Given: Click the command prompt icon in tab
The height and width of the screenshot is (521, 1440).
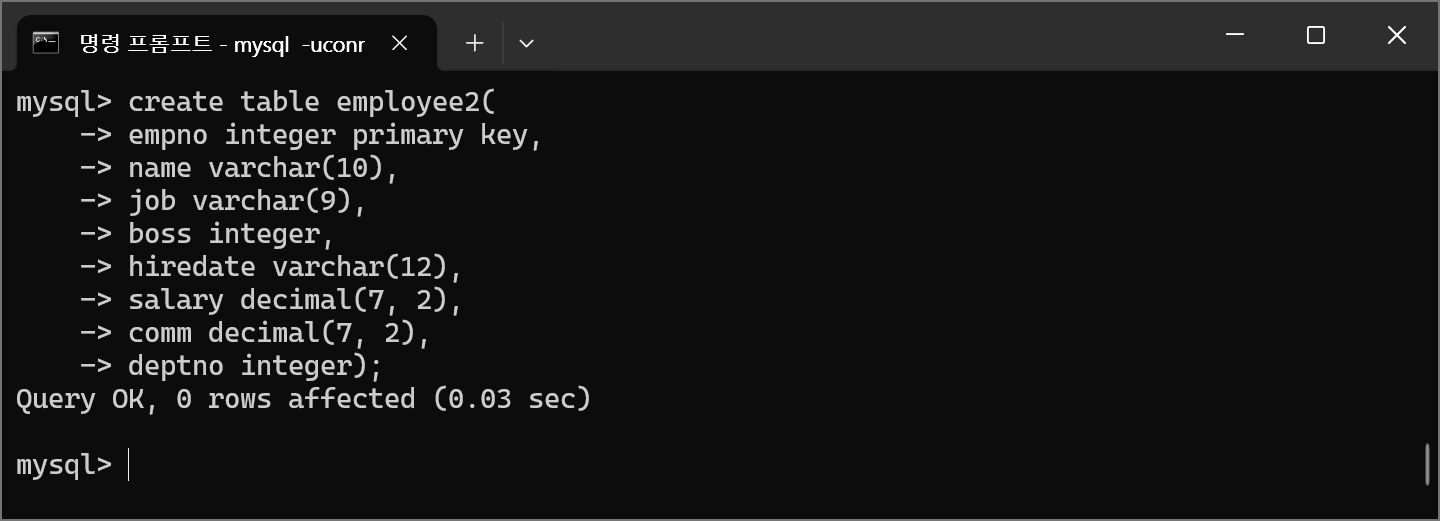Looking at the screenshot, I should tap(45, 43).
